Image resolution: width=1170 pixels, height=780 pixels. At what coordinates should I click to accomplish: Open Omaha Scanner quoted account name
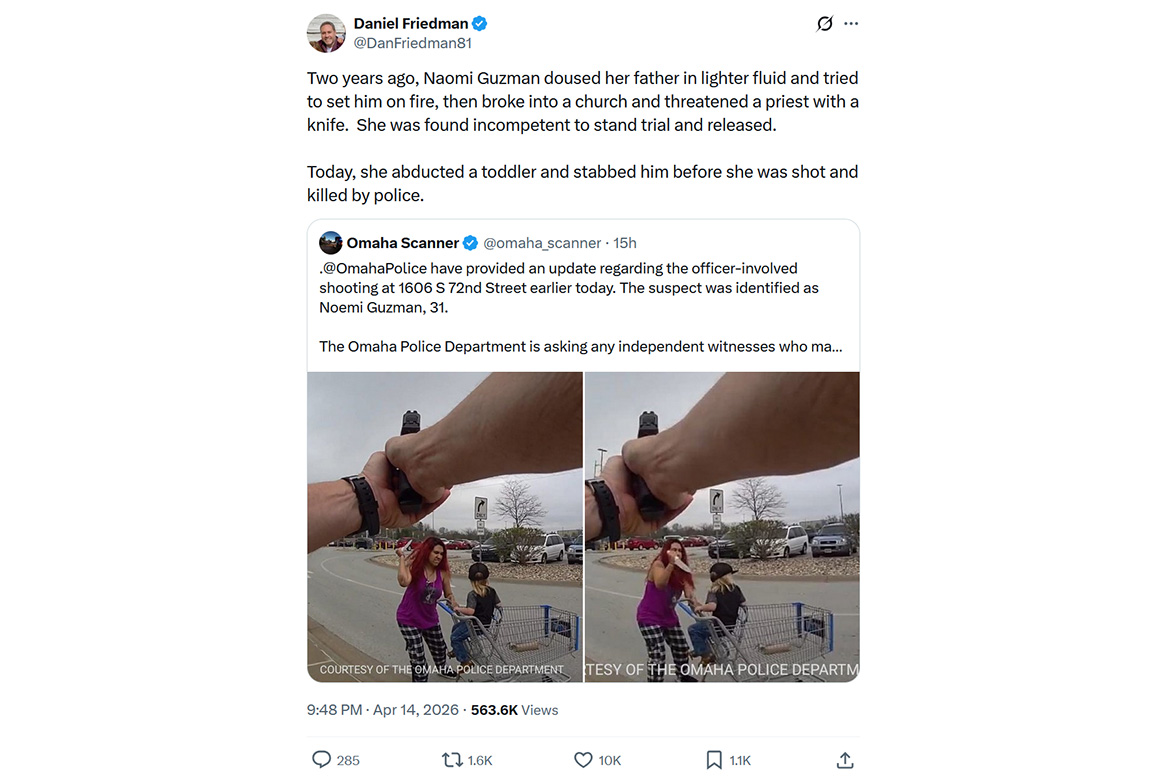[x=402, y=243]
